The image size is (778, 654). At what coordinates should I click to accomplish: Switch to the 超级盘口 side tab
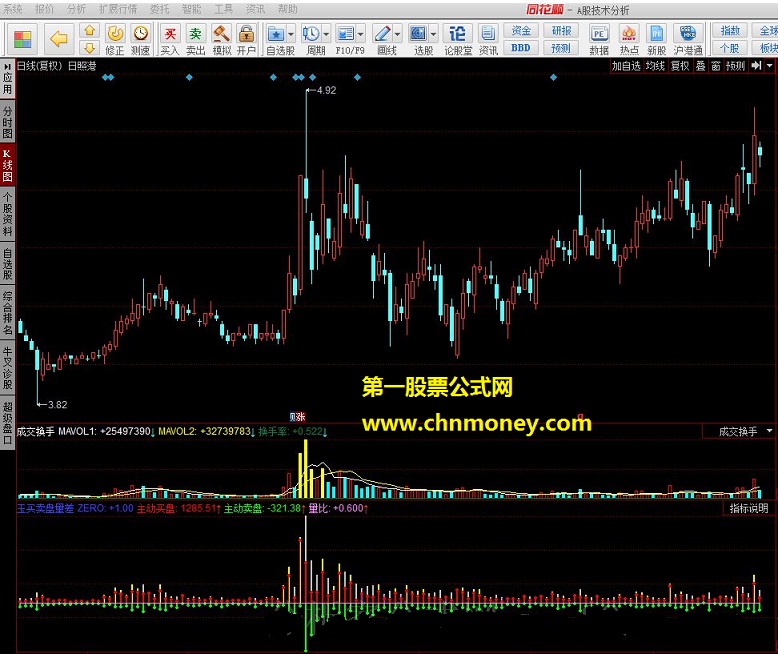pyautogui.click(x=7, y=422)
